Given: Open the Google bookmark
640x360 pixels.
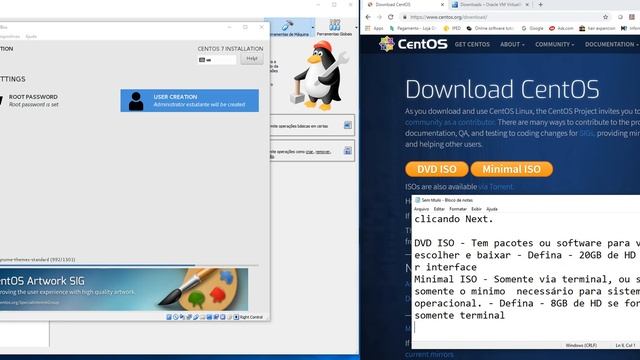Looking at the screenshot, I should [532, 29].
